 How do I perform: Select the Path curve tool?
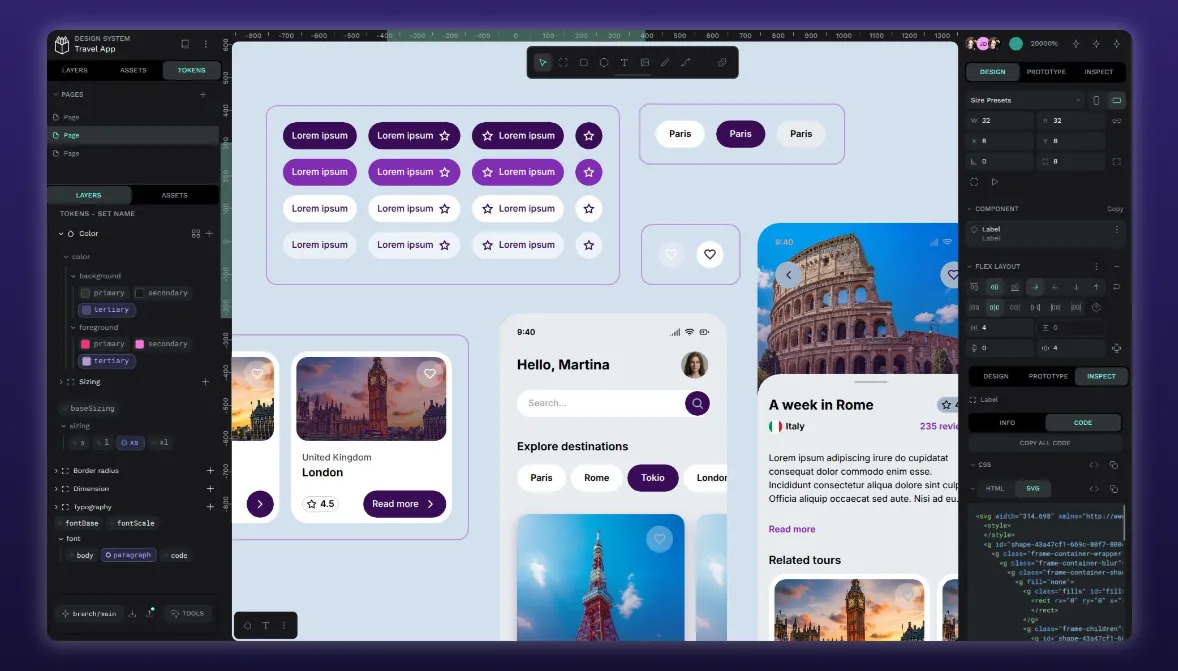pyautogui.click(x=686, y=62)
